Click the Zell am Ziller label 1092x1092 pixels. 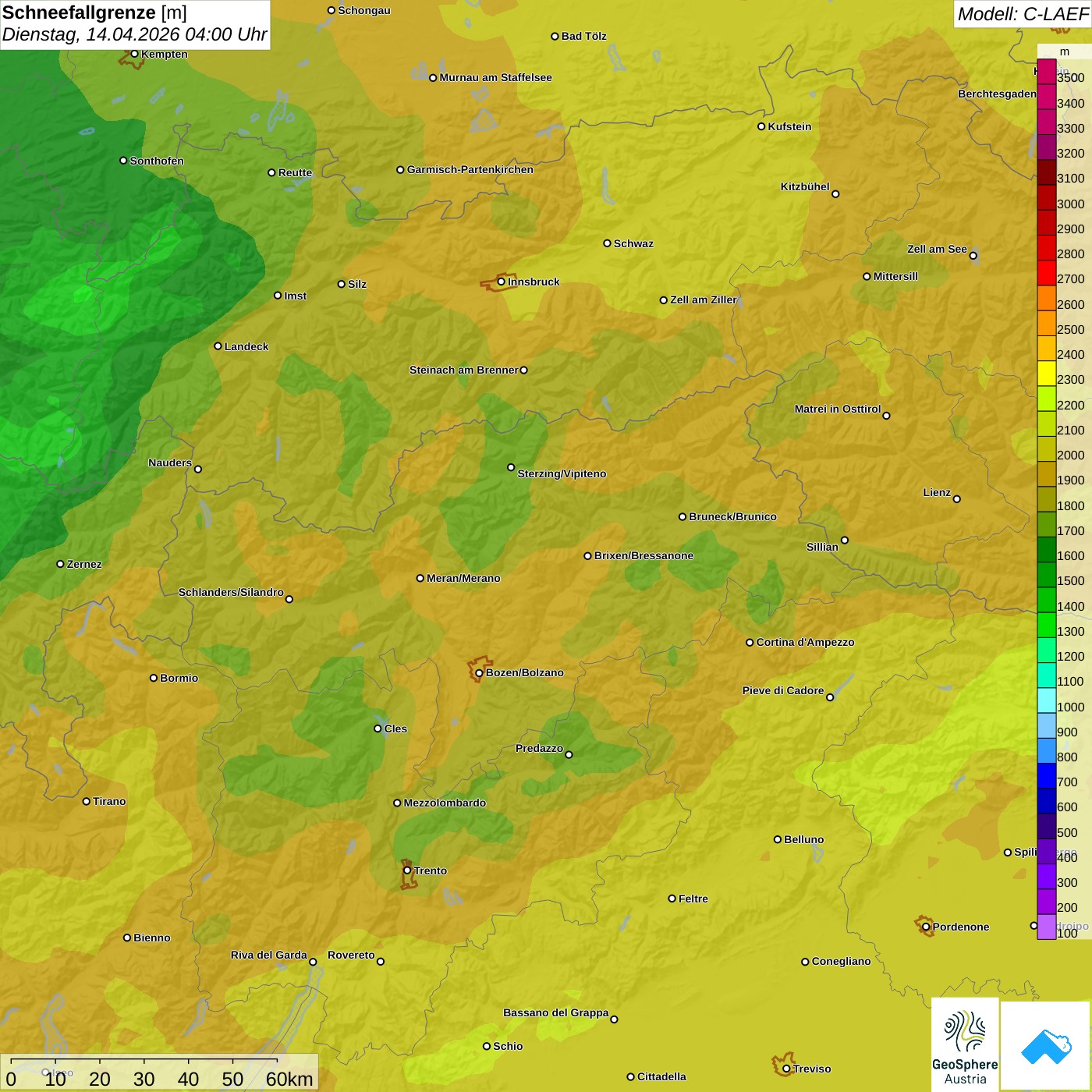coord(704,300)
